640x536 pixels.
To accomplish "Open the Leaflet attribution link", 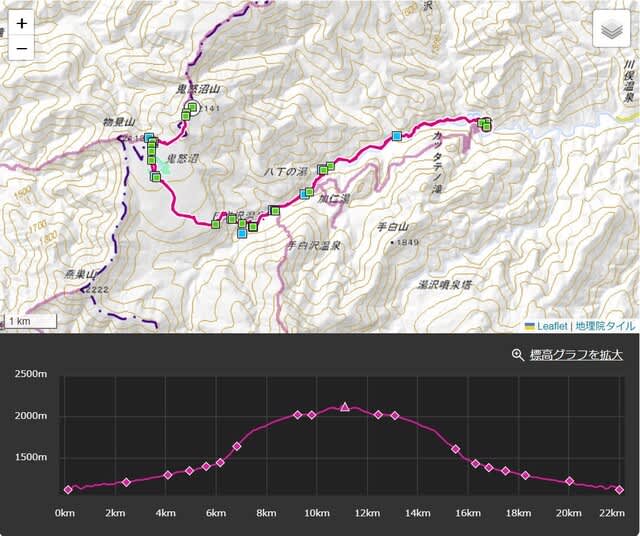I will click(x=551, y=326).
